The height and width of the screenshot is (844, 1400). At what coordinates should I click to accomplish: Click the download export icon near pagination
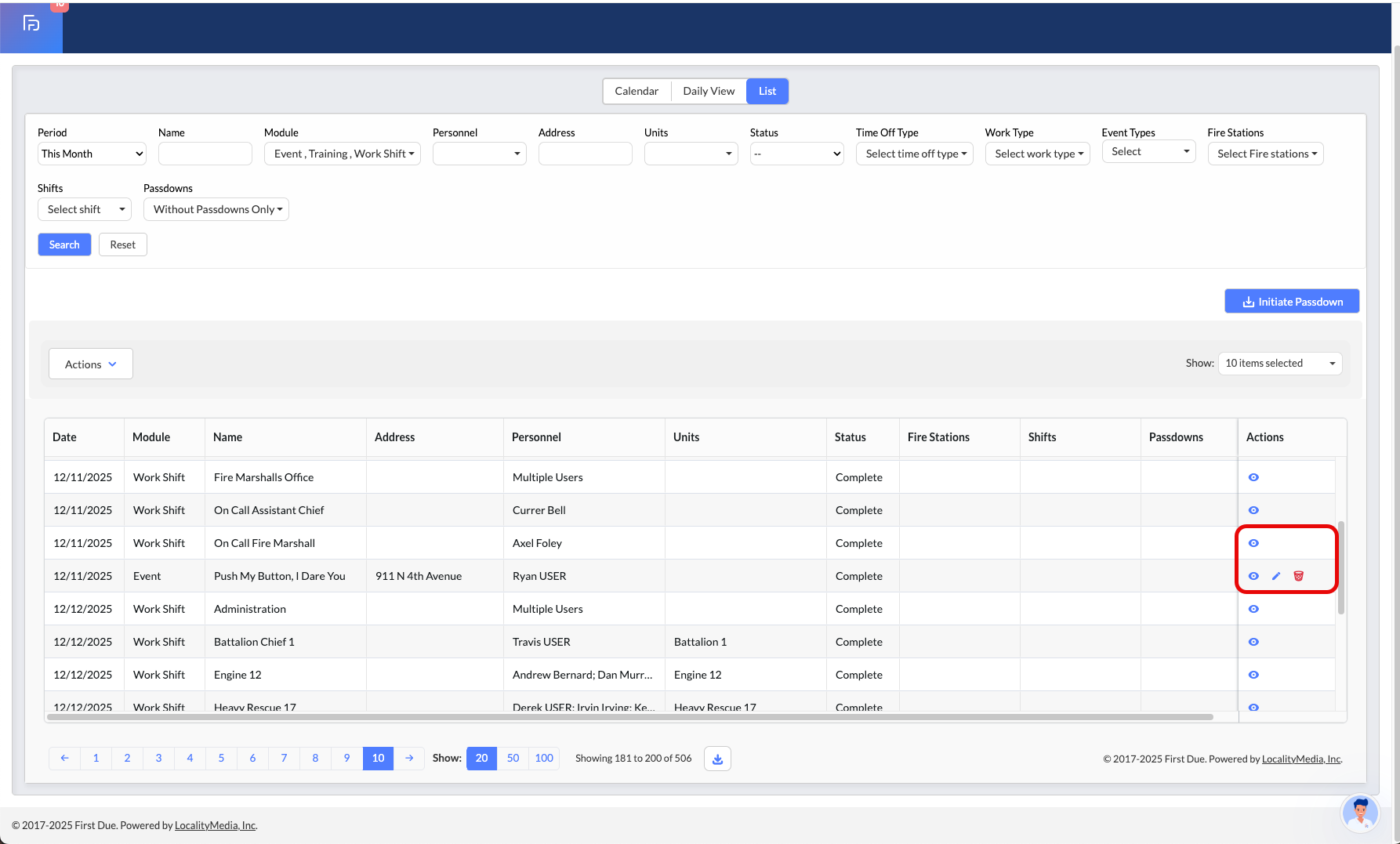[717, 759]
